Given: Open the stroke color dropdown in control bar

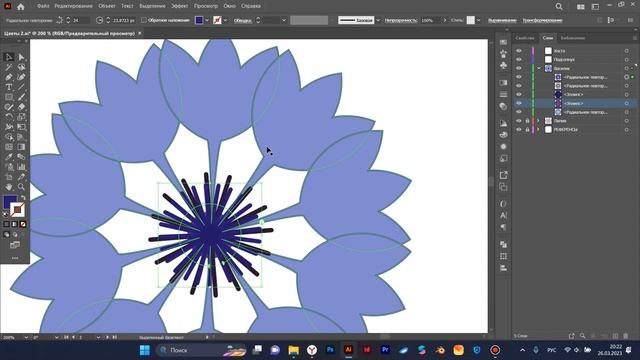Looking at the screenshot, I should point(225,20).
